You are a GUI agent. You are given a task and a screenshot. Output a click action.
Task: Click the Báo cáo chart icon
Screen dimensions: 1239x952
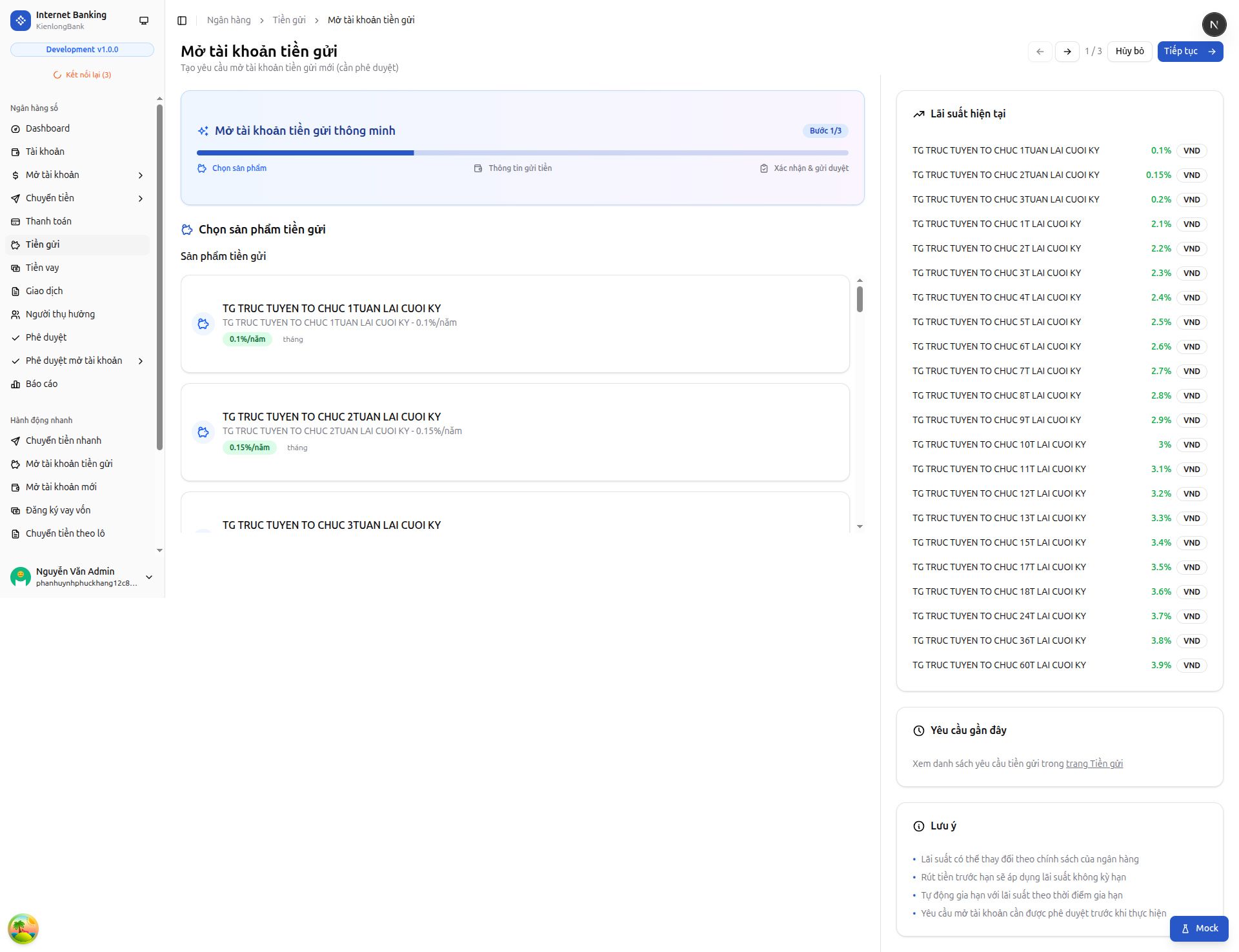(15, 384)
